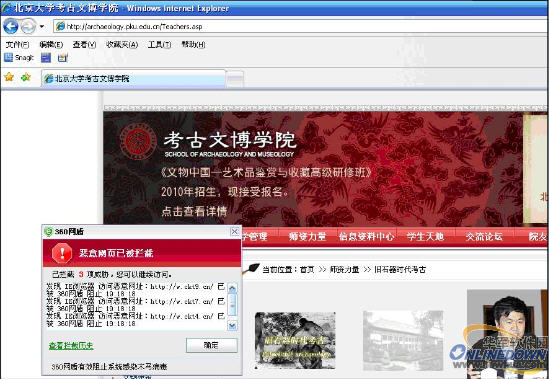Click the 确定 button in 360 popup
The height and width of the screenshot is (379, 549).
tap(211, 345)
